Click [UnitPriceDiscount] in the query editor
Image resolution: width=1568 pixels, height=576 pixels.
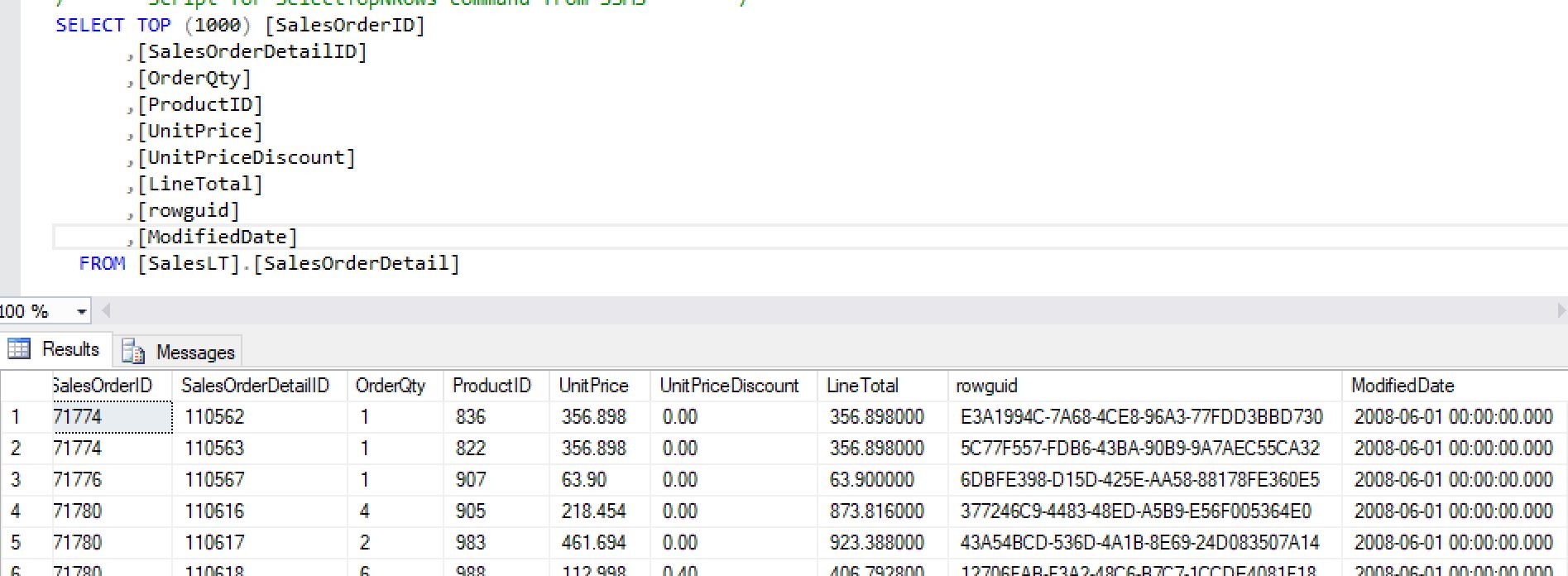(247, 157)
